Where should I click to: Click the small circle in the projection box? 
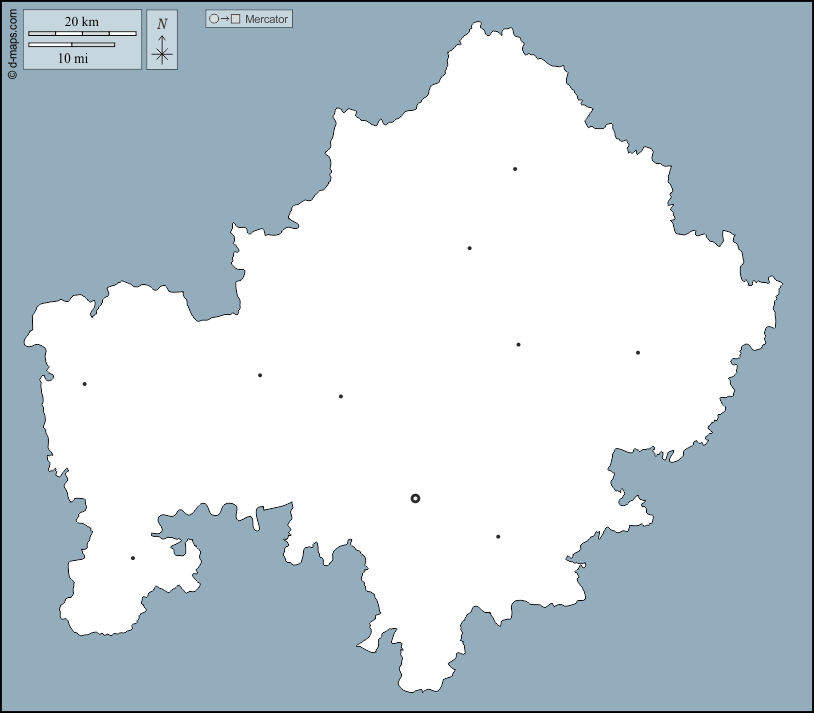click(213, 19)
